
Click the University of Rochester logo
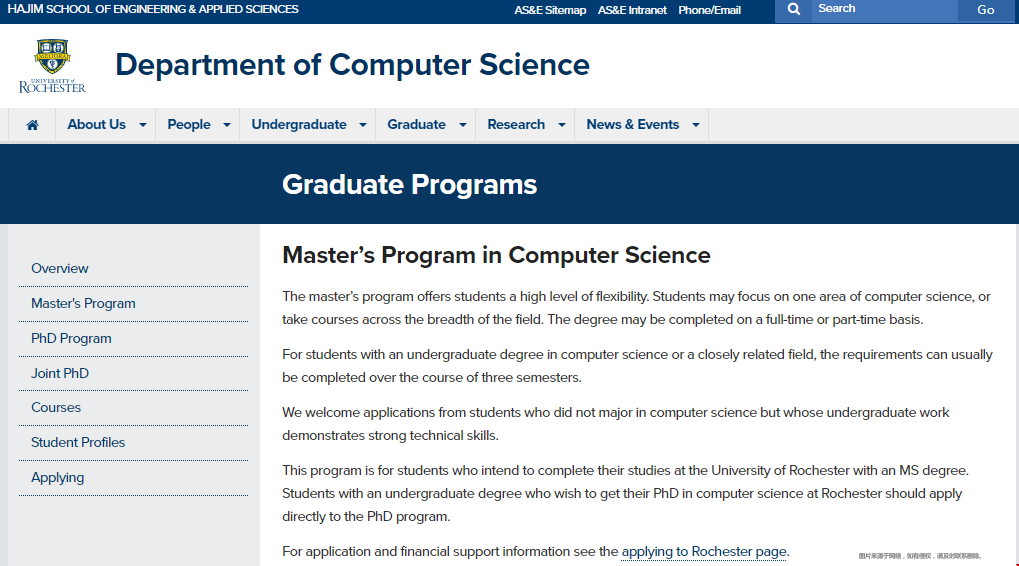[x=52, y=66]
